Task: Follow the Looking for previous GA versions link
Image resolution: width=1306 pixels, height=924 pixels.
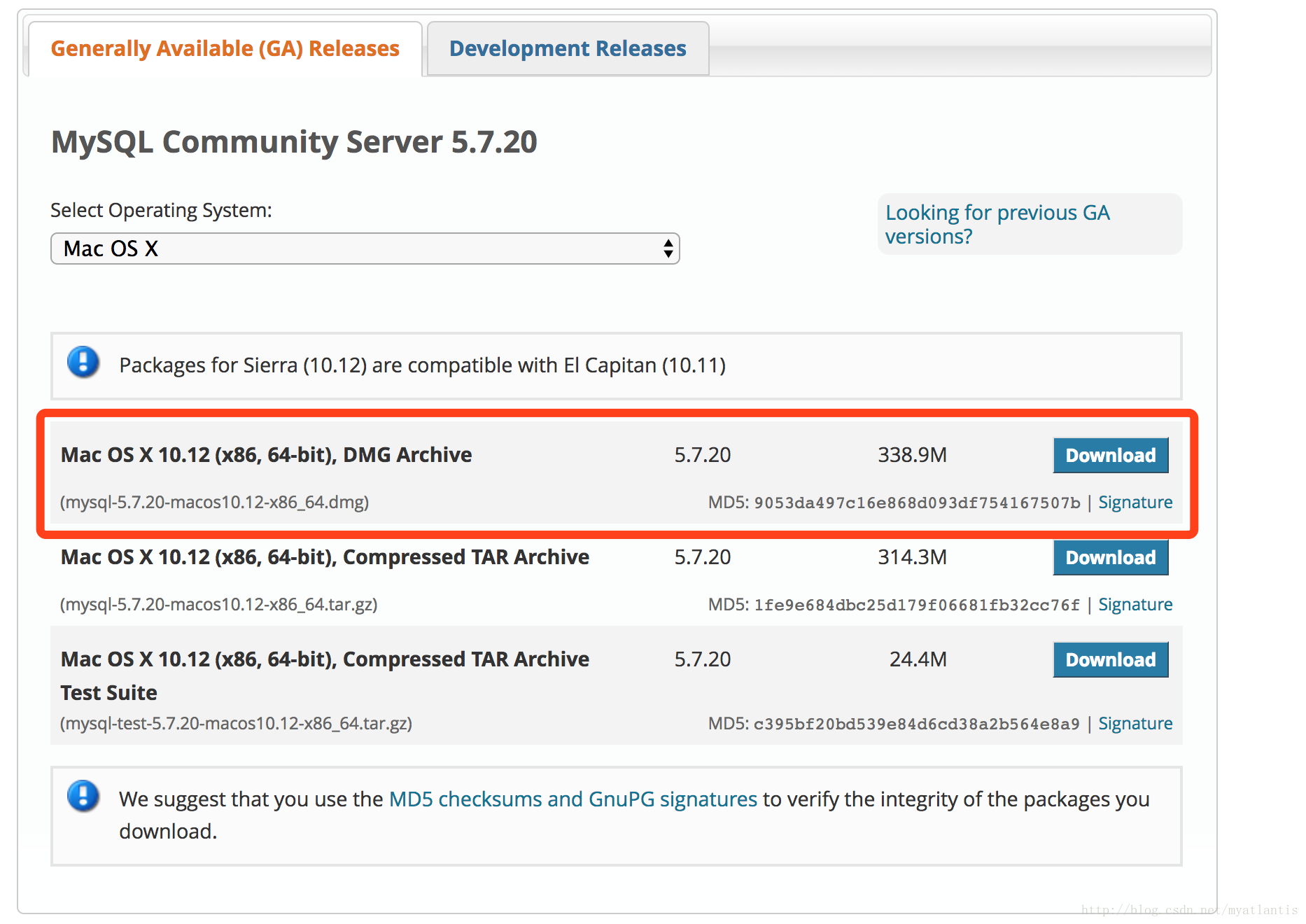Action: 997,224
